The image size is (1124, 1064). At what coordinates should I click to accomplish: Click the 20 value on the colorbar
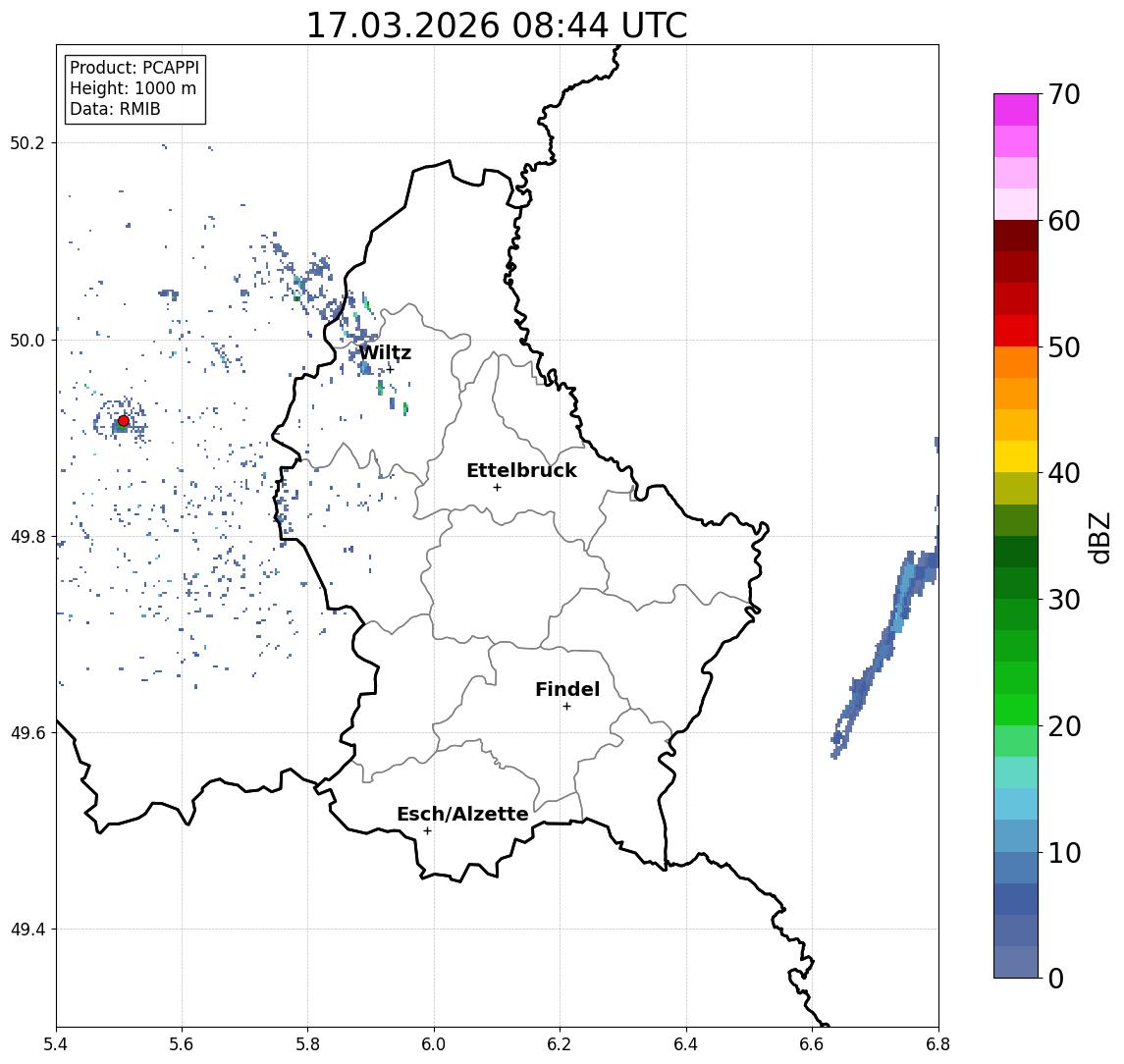click(x=1064, y=725)
